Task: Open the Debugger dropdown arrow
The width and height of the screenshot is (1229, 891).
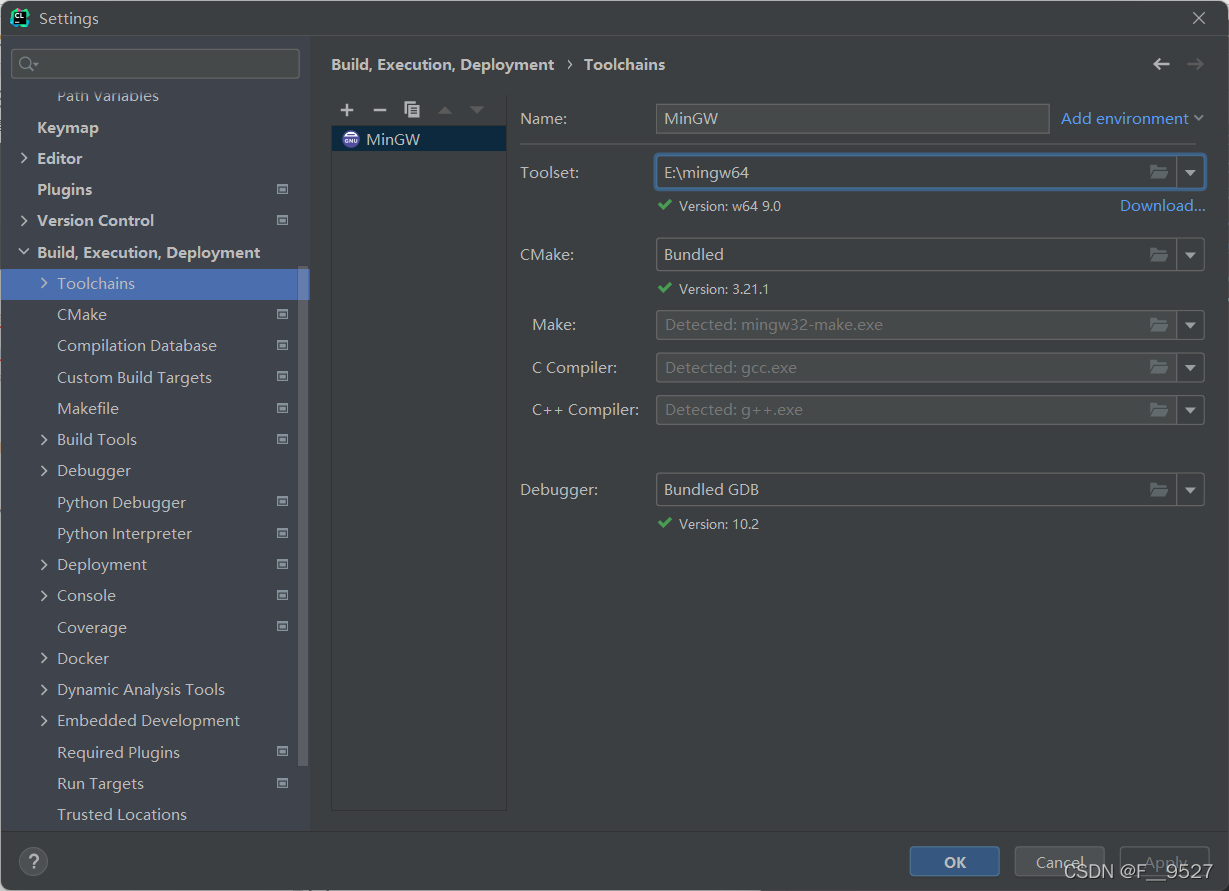Action: (1190, 490)
